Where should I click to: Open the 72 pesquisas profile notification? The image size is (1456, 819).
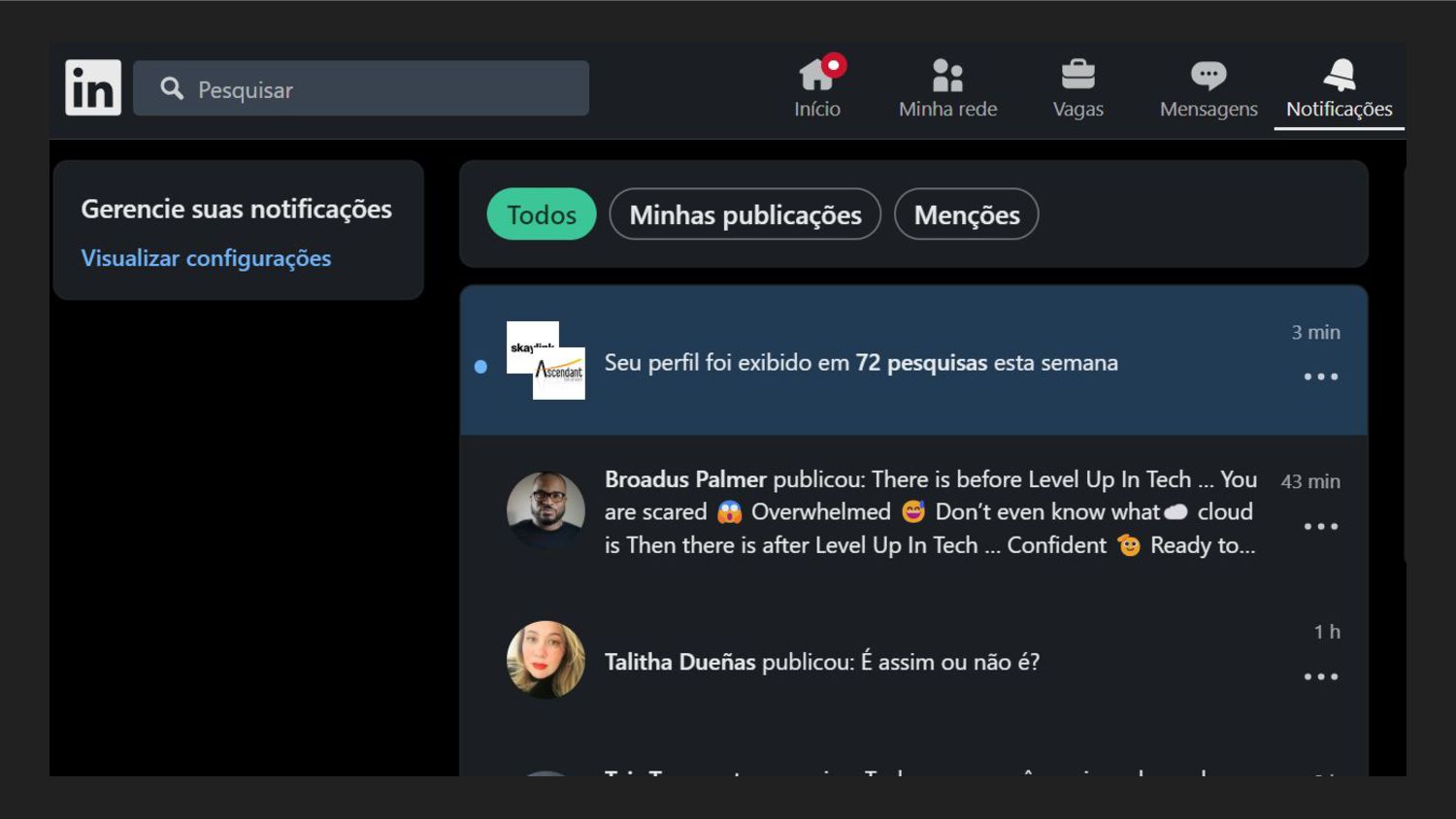point(913,361)
